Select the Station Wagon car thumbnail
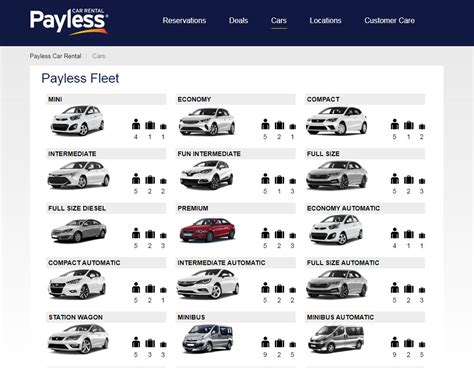Screen dimensions: 474x368 click(78, 339)
